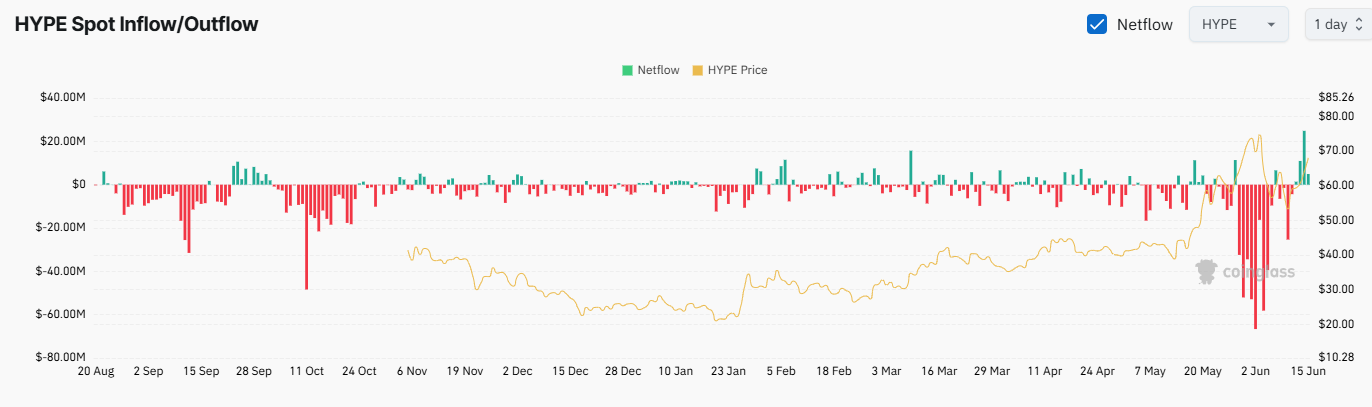1372x407 pixels.
Task: Click the 11 Oct date label
Action: tap(306, 371)
